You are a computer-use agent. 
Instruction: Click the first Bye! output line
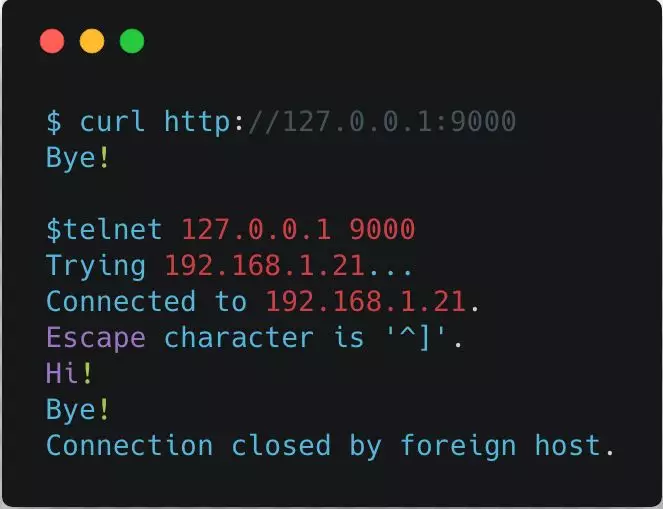(78, 158)
